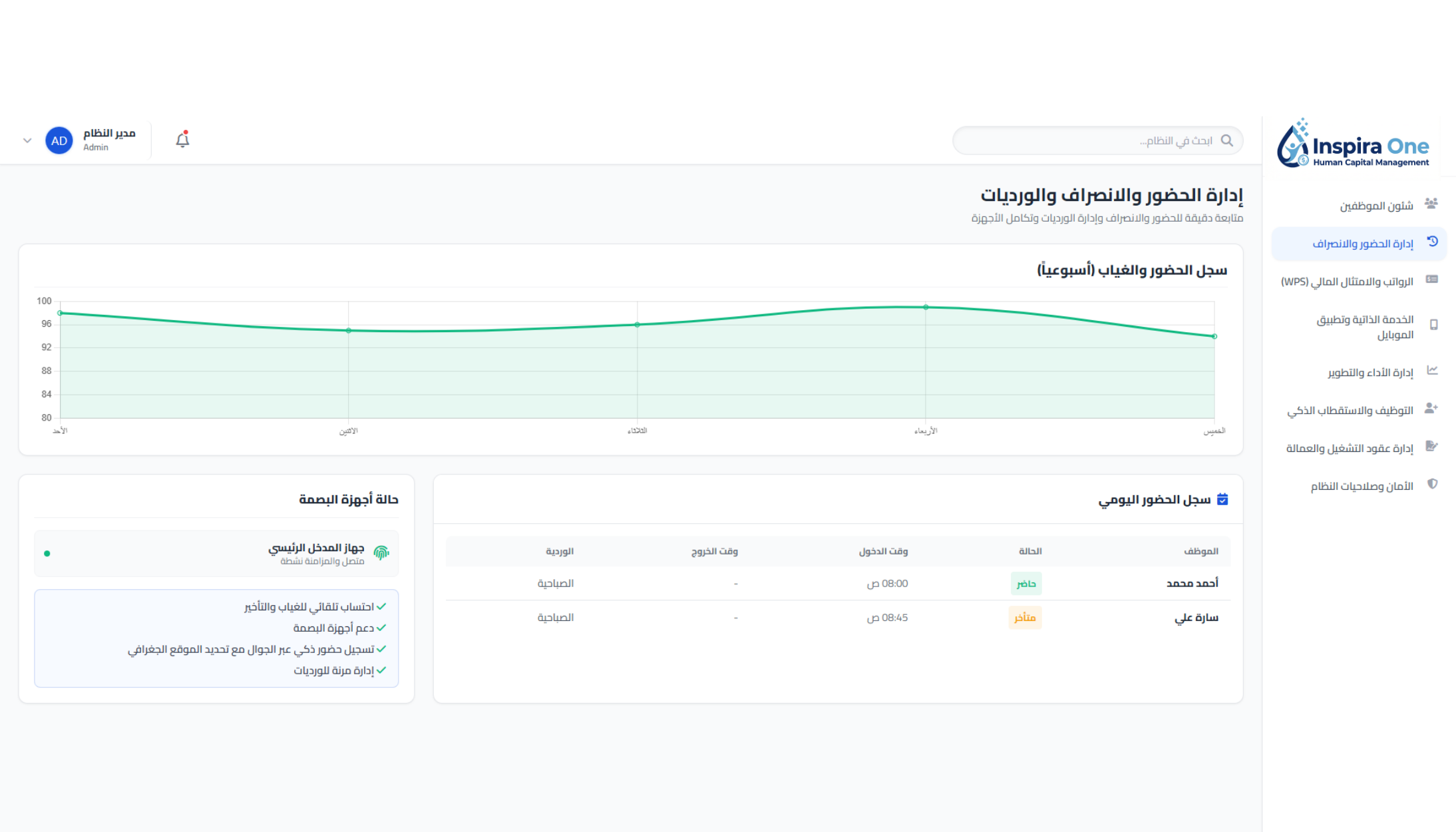Click الصباحية shift in سارة علي row
Image resolution: width=1456 pixels, height=832 pixels.
tap(556, 618)
